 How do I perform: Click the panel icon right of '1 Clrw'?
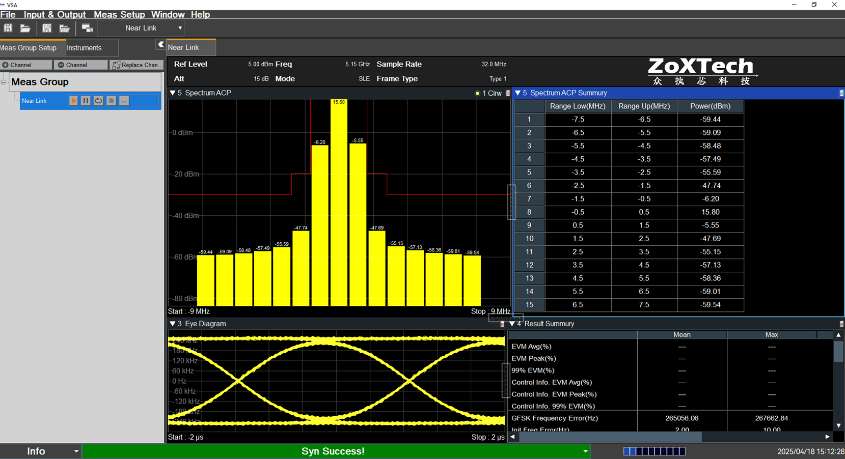[508, 93]
